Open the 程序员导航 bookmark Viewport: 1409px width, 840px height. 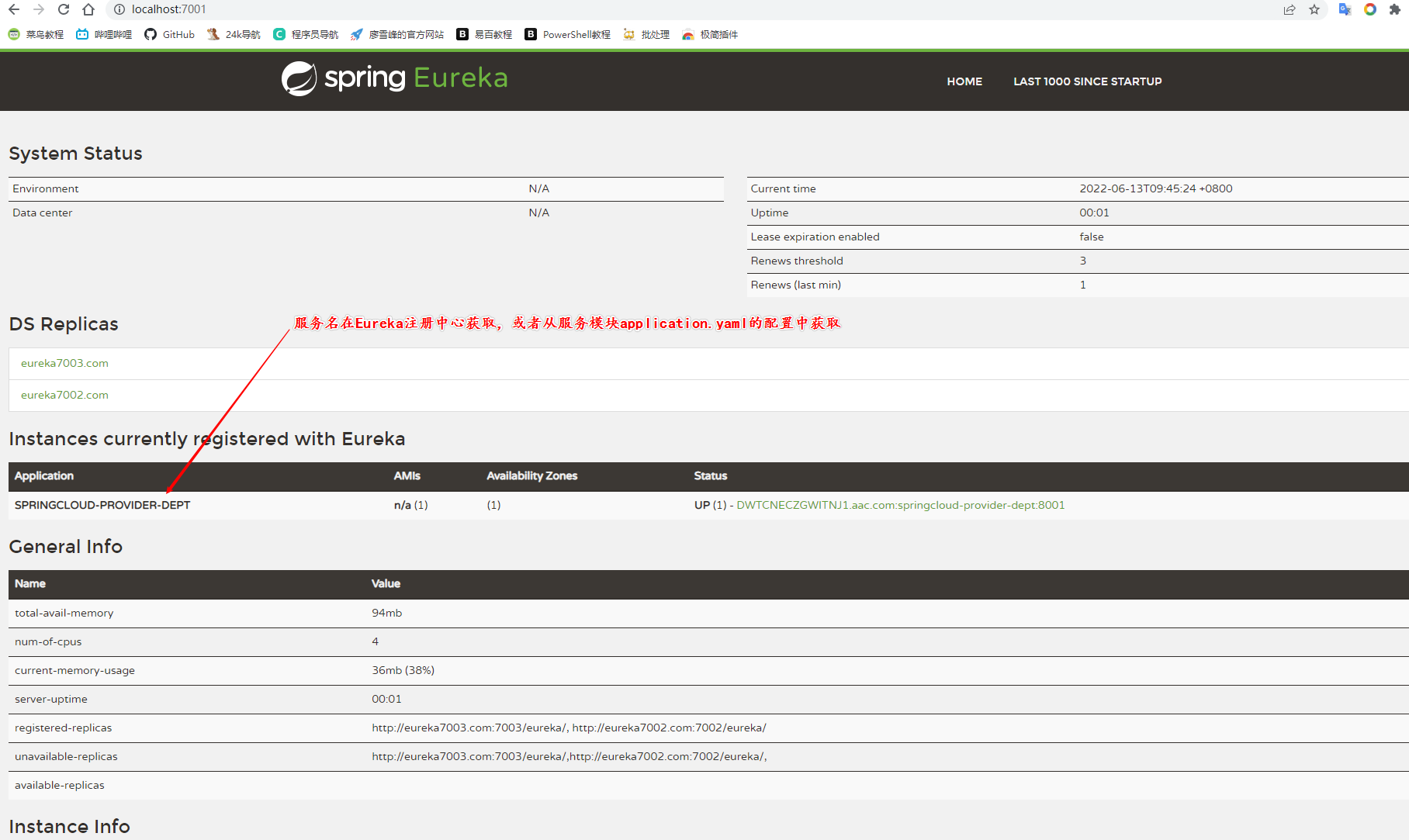(x=306, y=34)
